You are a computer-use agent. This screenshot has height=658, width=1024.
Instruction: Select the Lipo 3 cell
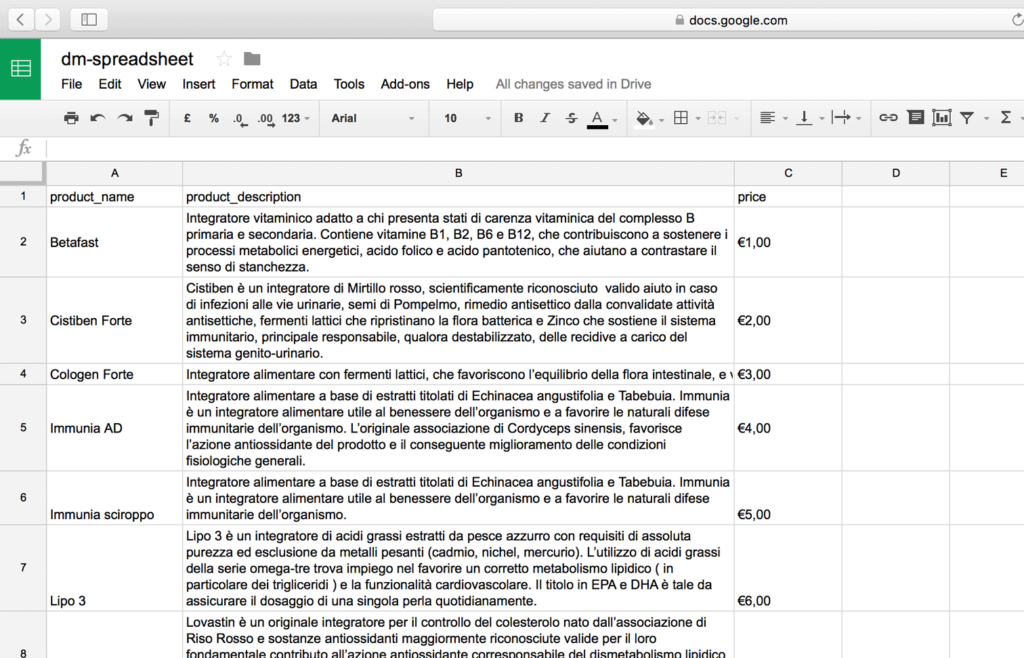[x=114, y=569]
